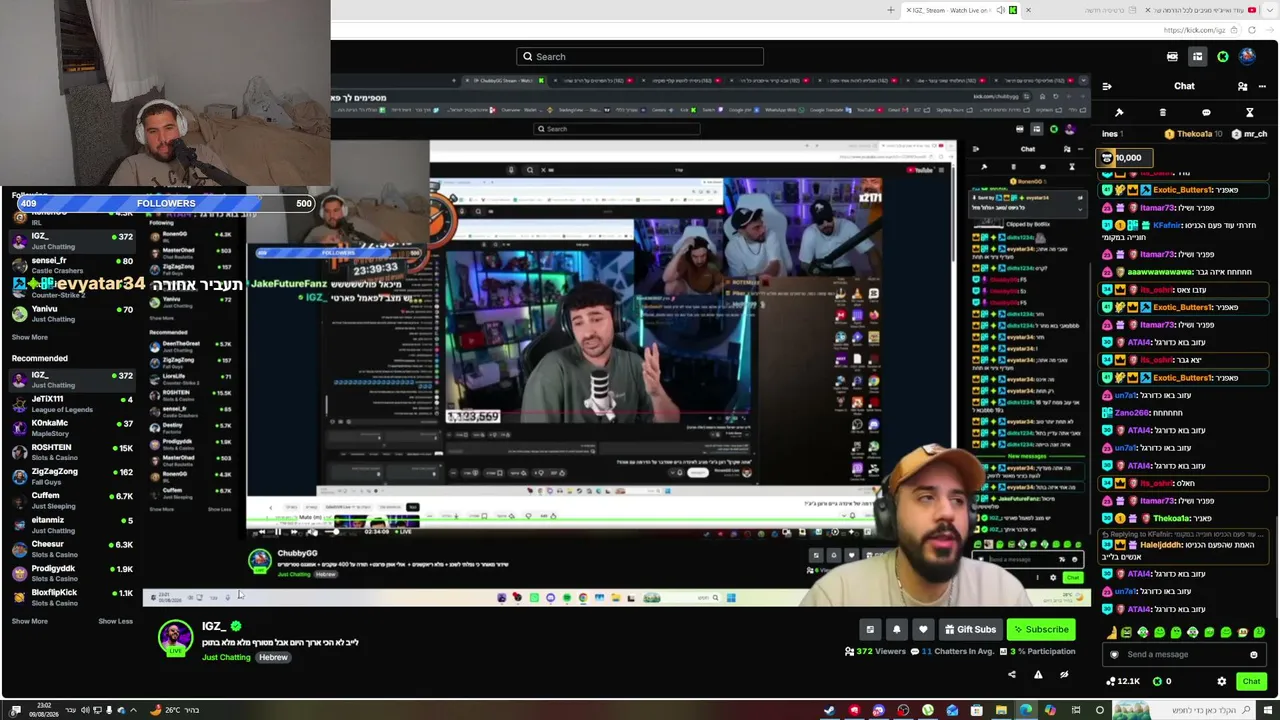Click the Gift Subs button

(969, 629)
